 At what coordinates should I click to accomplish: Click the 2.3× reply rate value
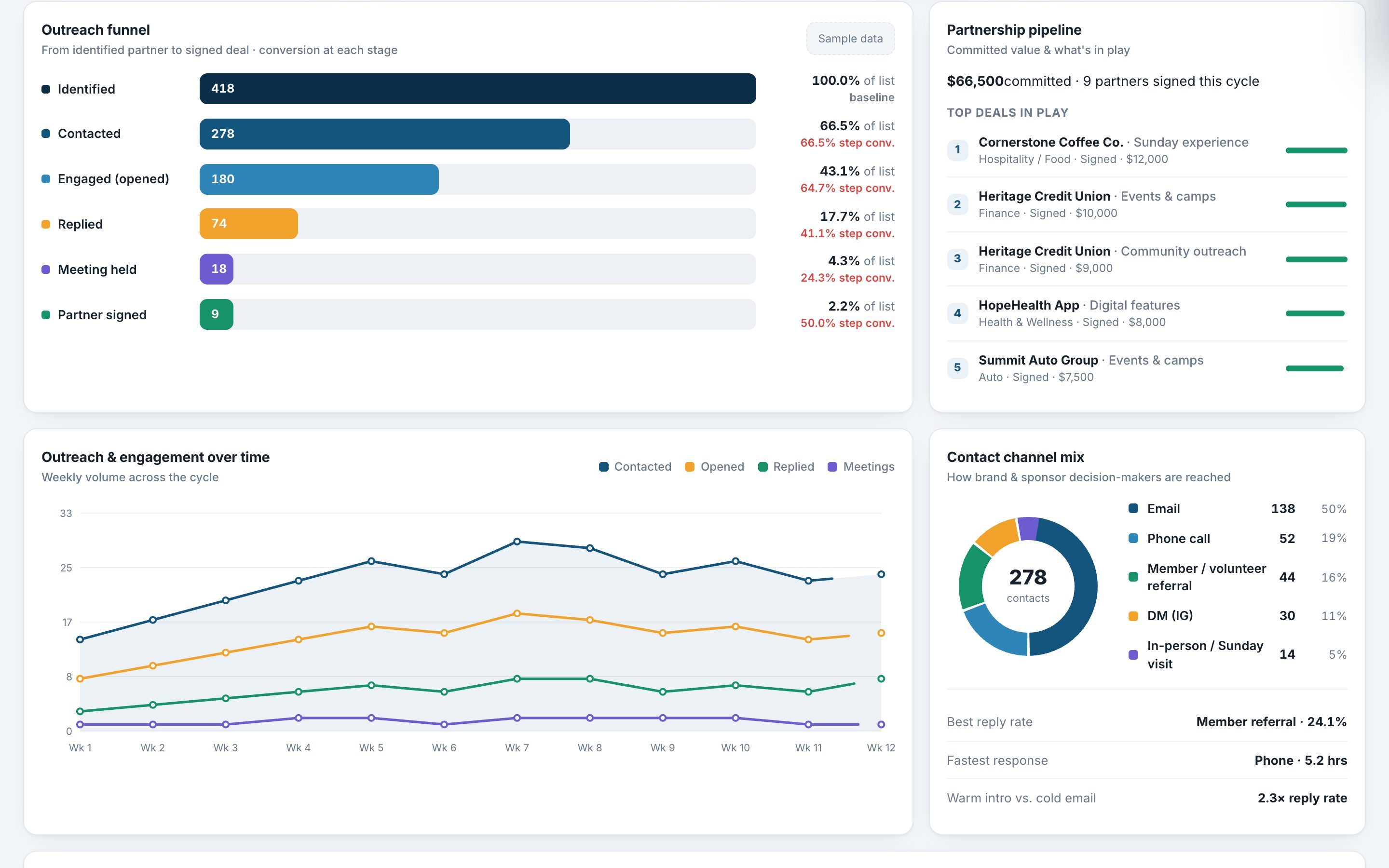pyautogui.click(x=1302, y=798)
